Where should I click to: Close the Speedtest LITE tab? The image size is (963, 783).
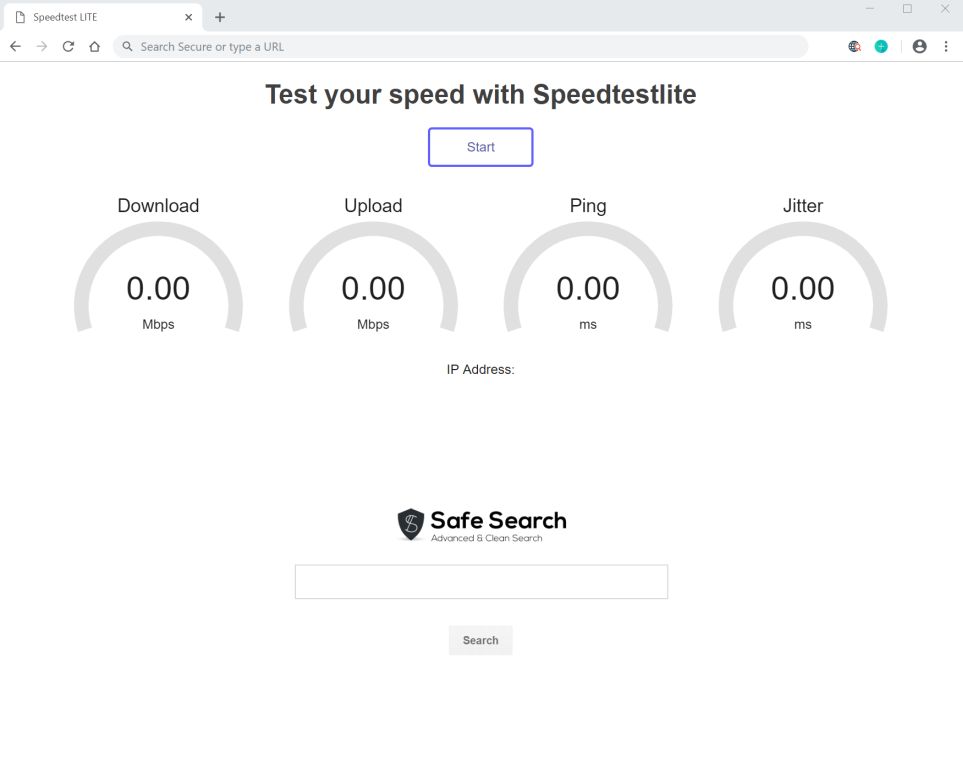[188, 17]
